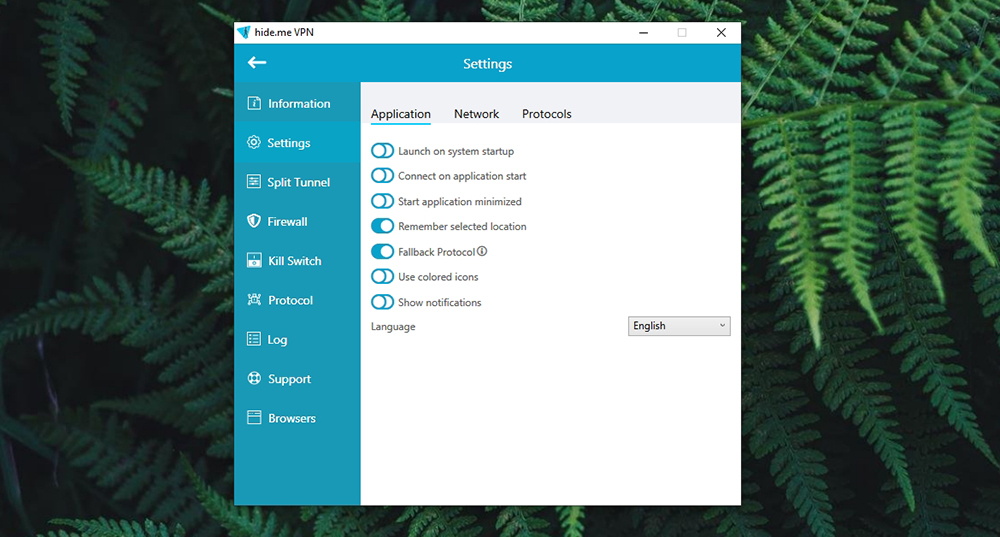Click the hide.me VPN window title
The width and height of the screenshot is (1000, 537).
pyautogui.click(x=284, y=32)
